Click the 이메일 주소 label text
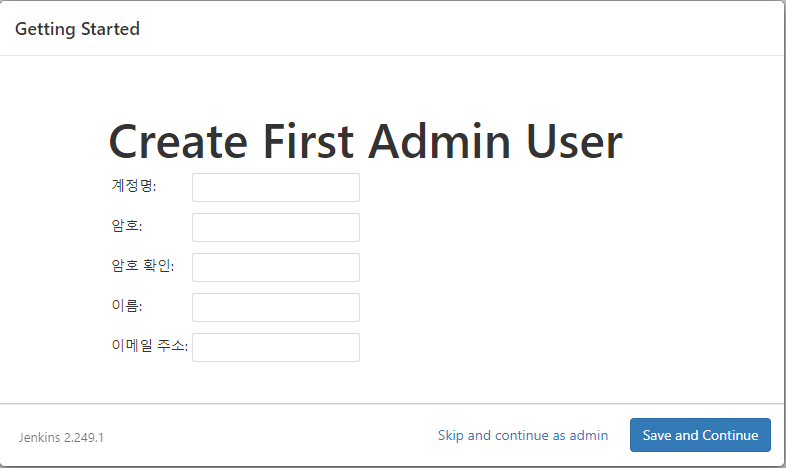 pyautogui.click(x=149, y=346)
